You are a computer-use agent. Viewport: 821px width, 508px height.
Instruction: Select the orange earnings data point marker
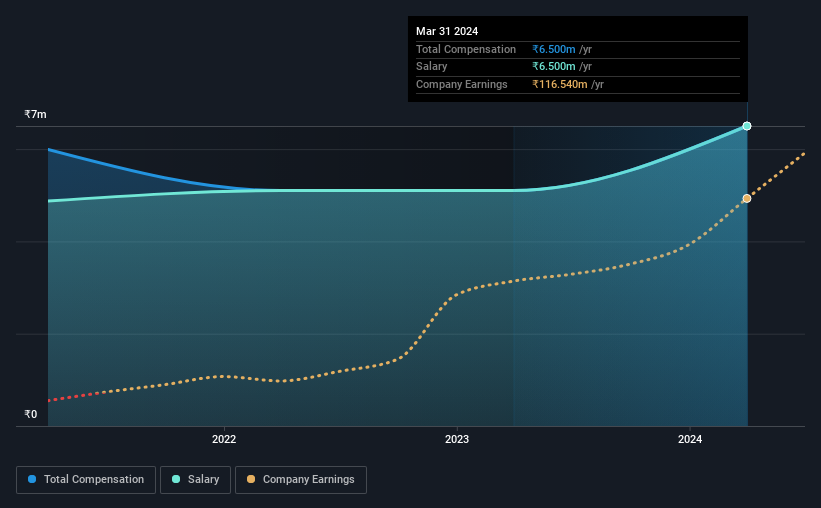click(747, 198)
